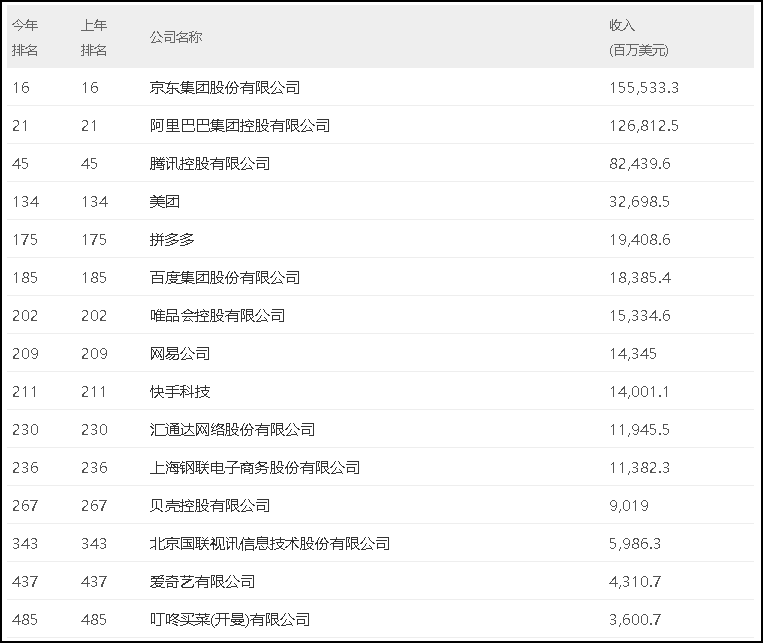The width and height of the screenshot is (763, 643).
Task: Click this year's rank 211 for 快手科技
Action: click(x=24, y=391)
